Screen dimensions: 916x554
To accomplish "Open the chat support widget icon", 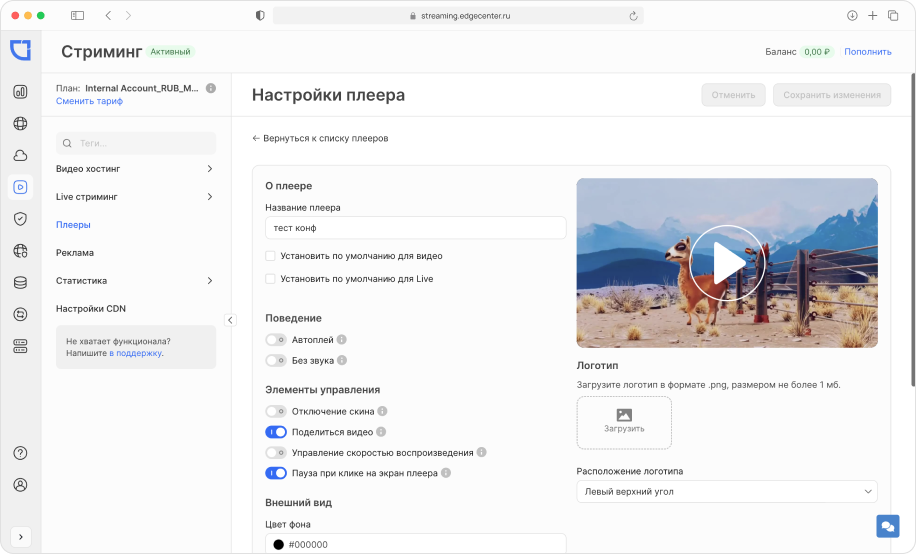I will 887,526.
